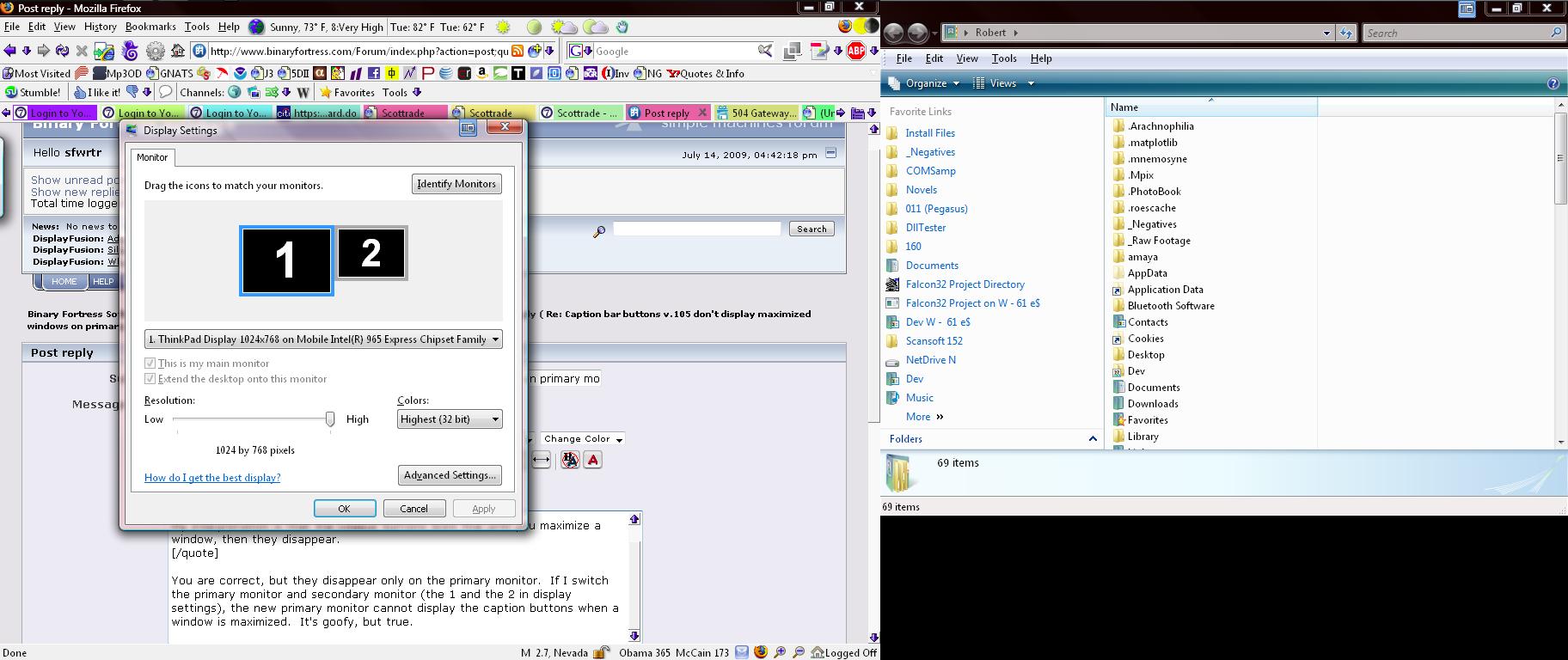Click the Adblock Plus ABP icon
Screen dimensions: 1568x660
click(x=855, y=52)
